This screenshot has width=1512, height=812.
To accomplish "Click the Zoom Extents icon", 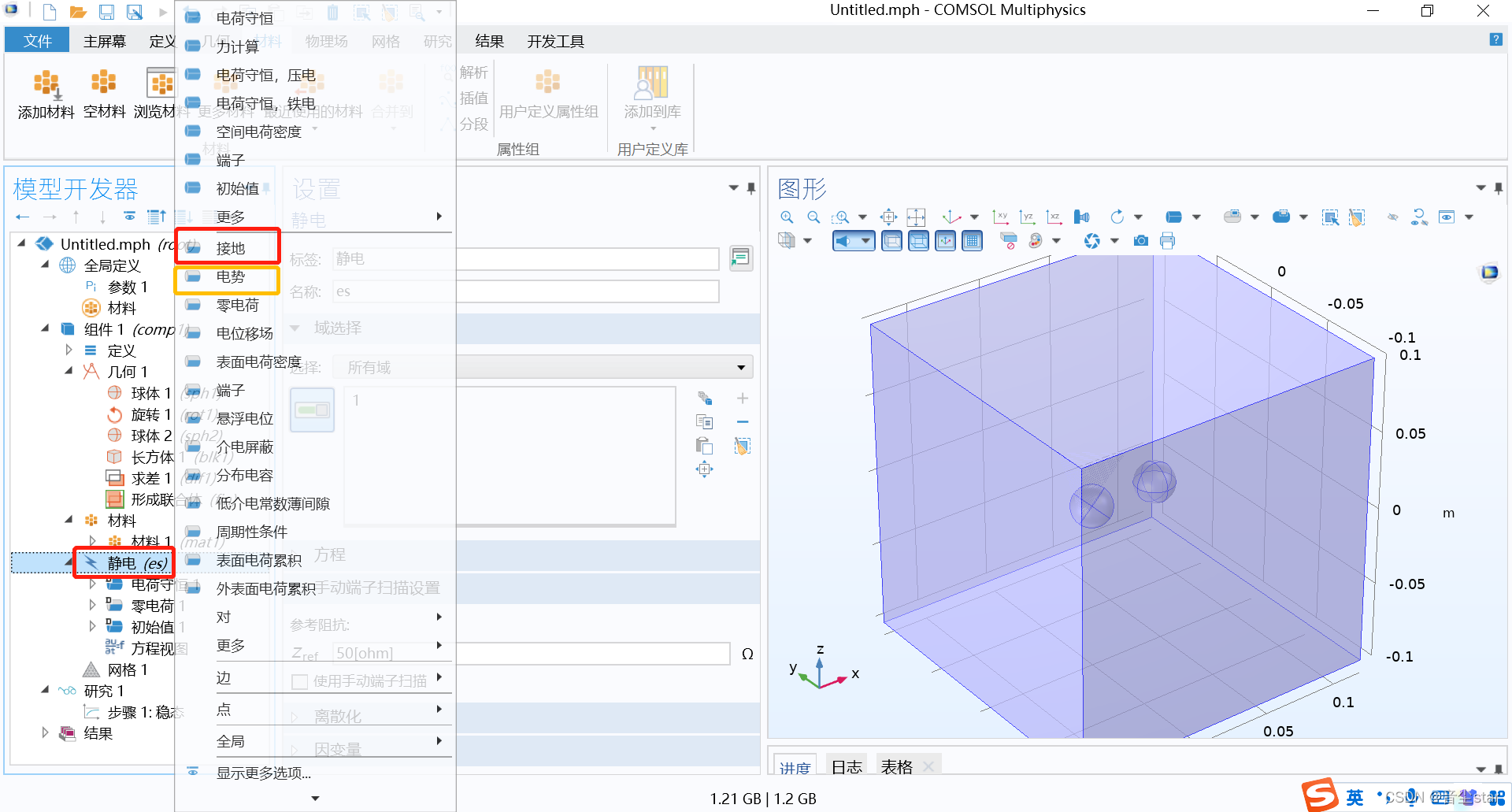I will pyautogui.click(x=888, y=217).
